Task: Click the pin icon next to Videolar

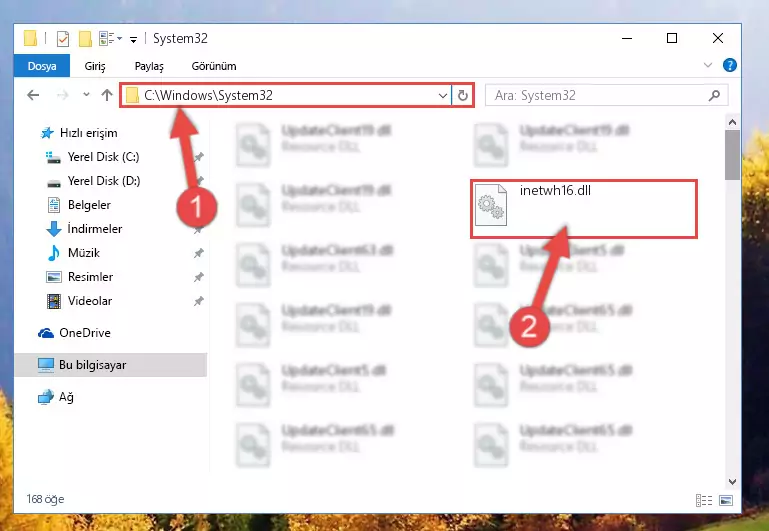Action: [198, 301]
